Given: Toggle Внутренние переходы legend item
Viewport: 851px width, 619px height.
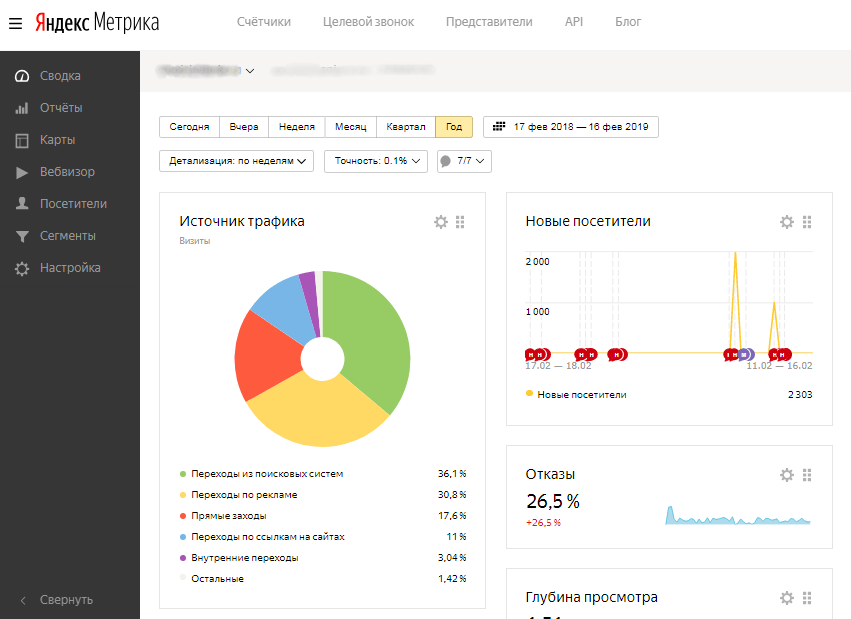Looking at the screenshot, I should pyautogui.click(x=239, y=558).
